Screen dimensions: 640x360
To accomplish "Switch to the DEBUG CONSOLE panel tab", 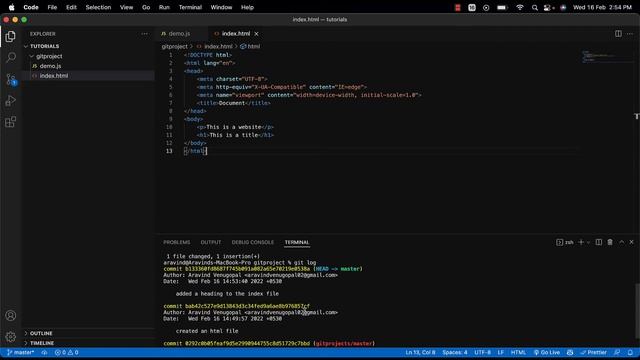I will point(253,242).
